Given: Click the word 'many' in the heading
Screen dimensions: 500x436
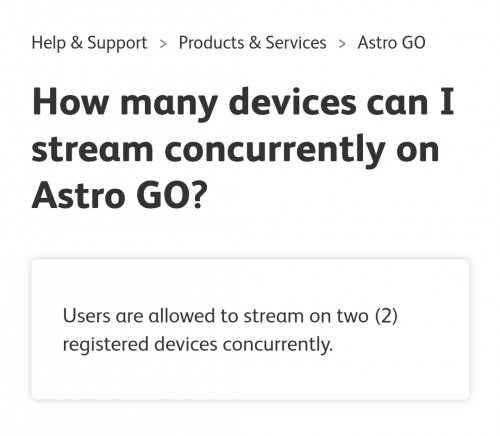Looking at the screenshot, I should [x=169, y=104].
